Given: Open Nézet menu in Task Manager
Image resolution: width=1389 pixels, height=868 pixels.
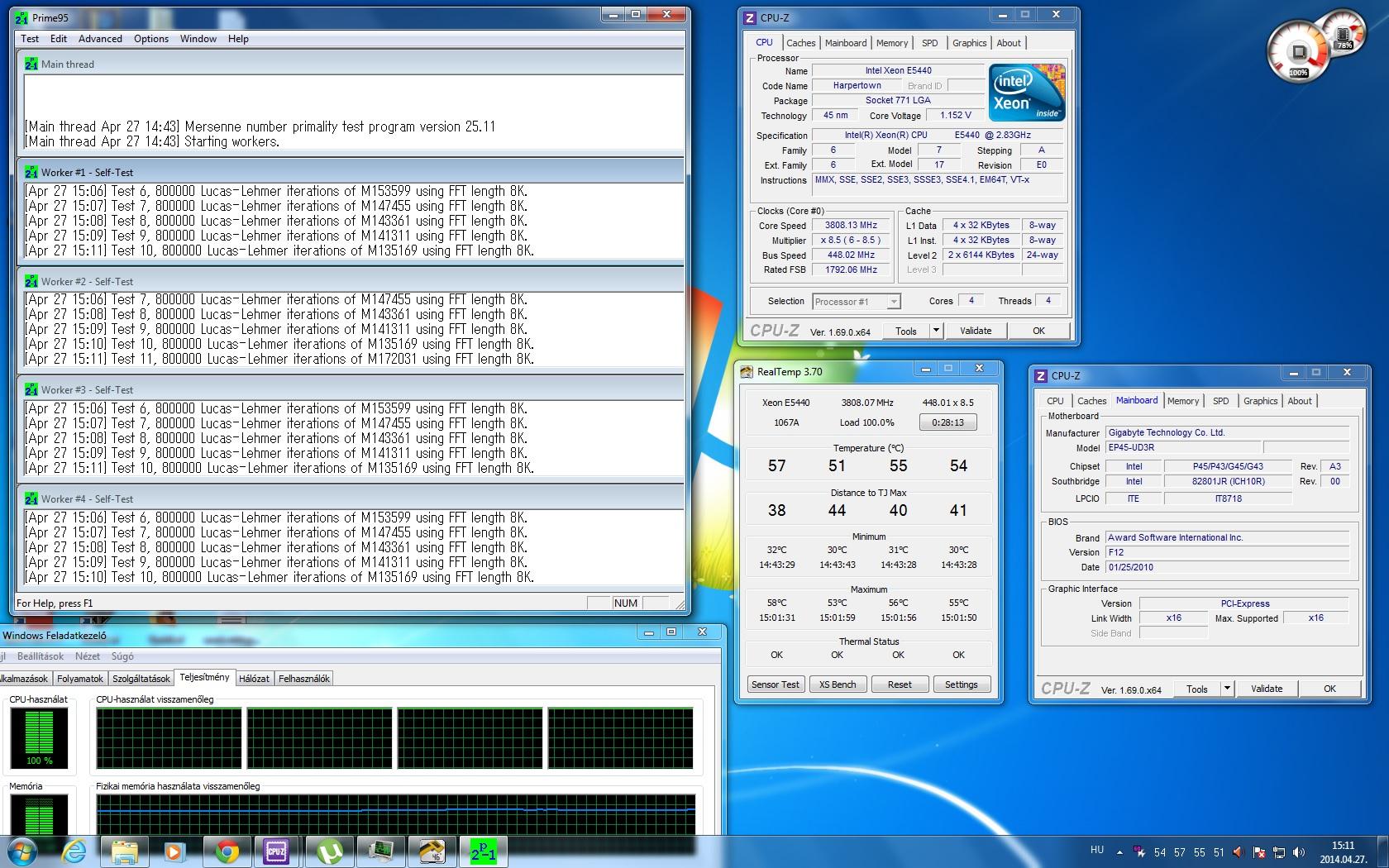Looking at the screenshot, I should [x=88, y=656].
